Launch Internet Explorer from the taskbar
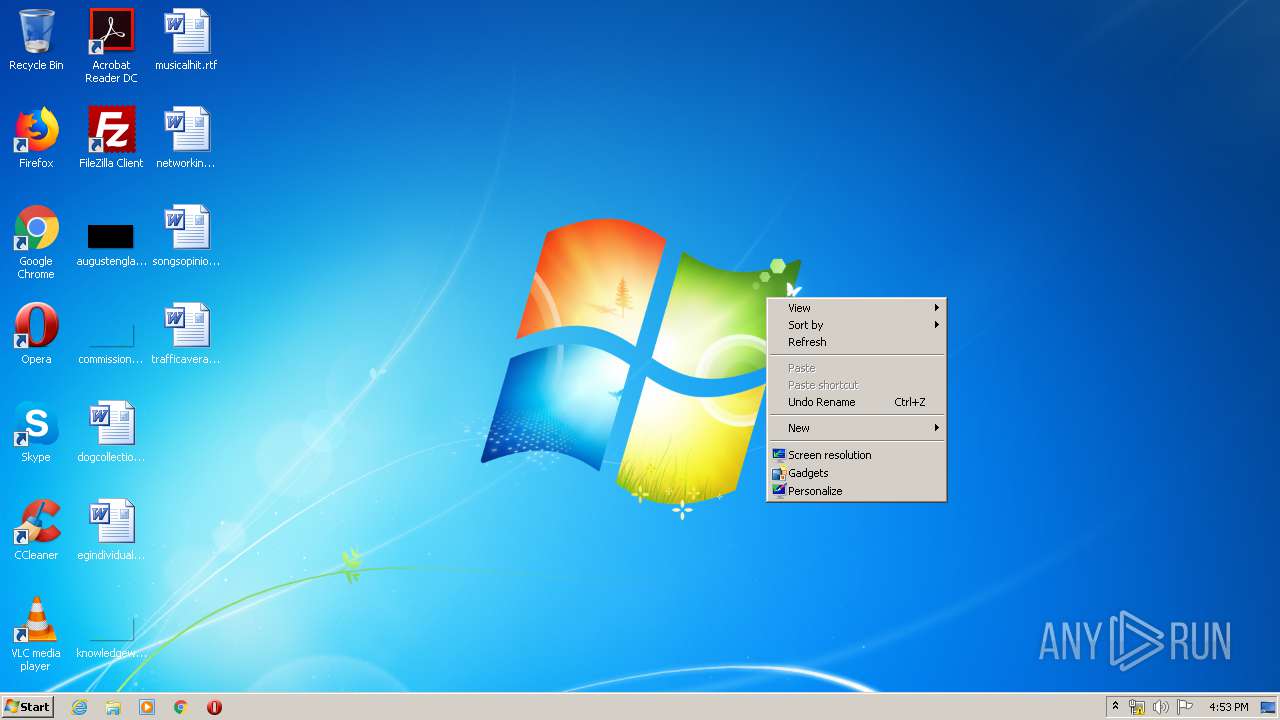1280x720 pixels. (79, 707)
